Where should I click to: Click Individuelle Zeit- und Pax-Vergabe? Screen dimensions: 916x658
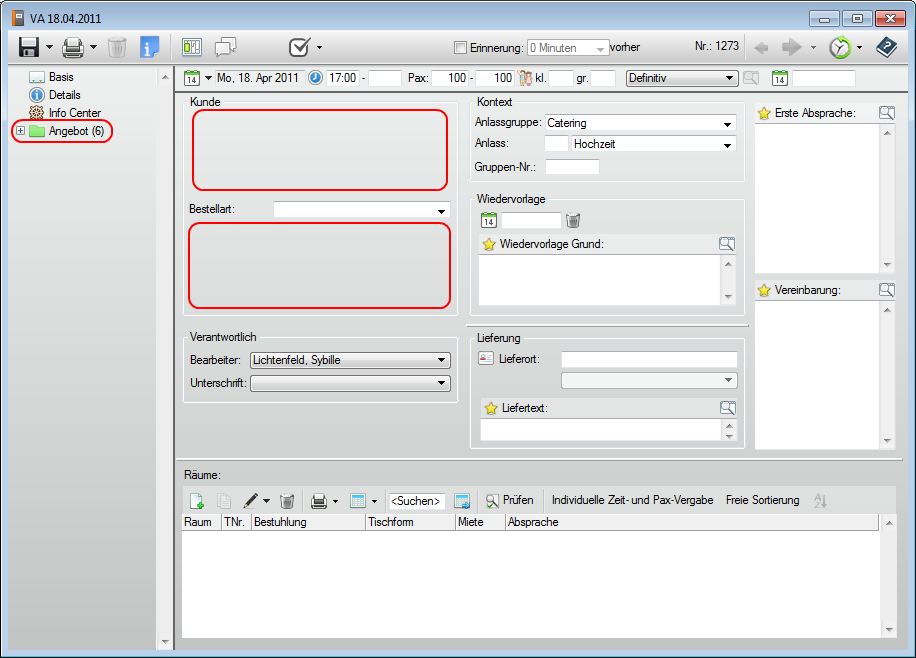pos(632,500)
